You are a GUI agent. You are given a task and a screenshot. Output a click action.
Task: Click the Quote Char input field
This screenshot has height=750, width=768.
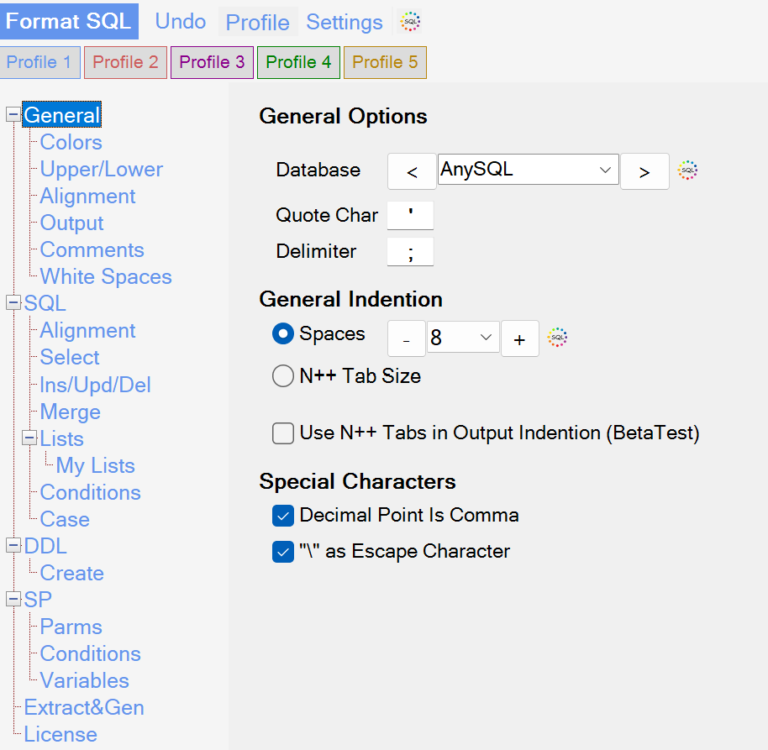tap(410, 215)
